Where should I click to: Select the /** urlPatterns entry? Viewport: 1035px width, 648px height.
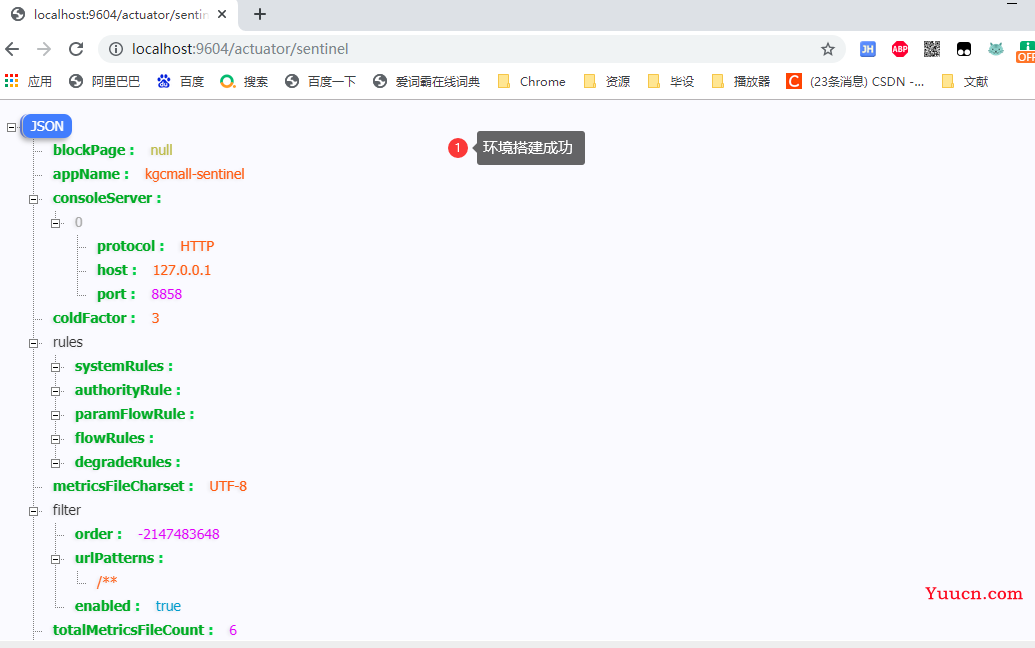[107, 581]
